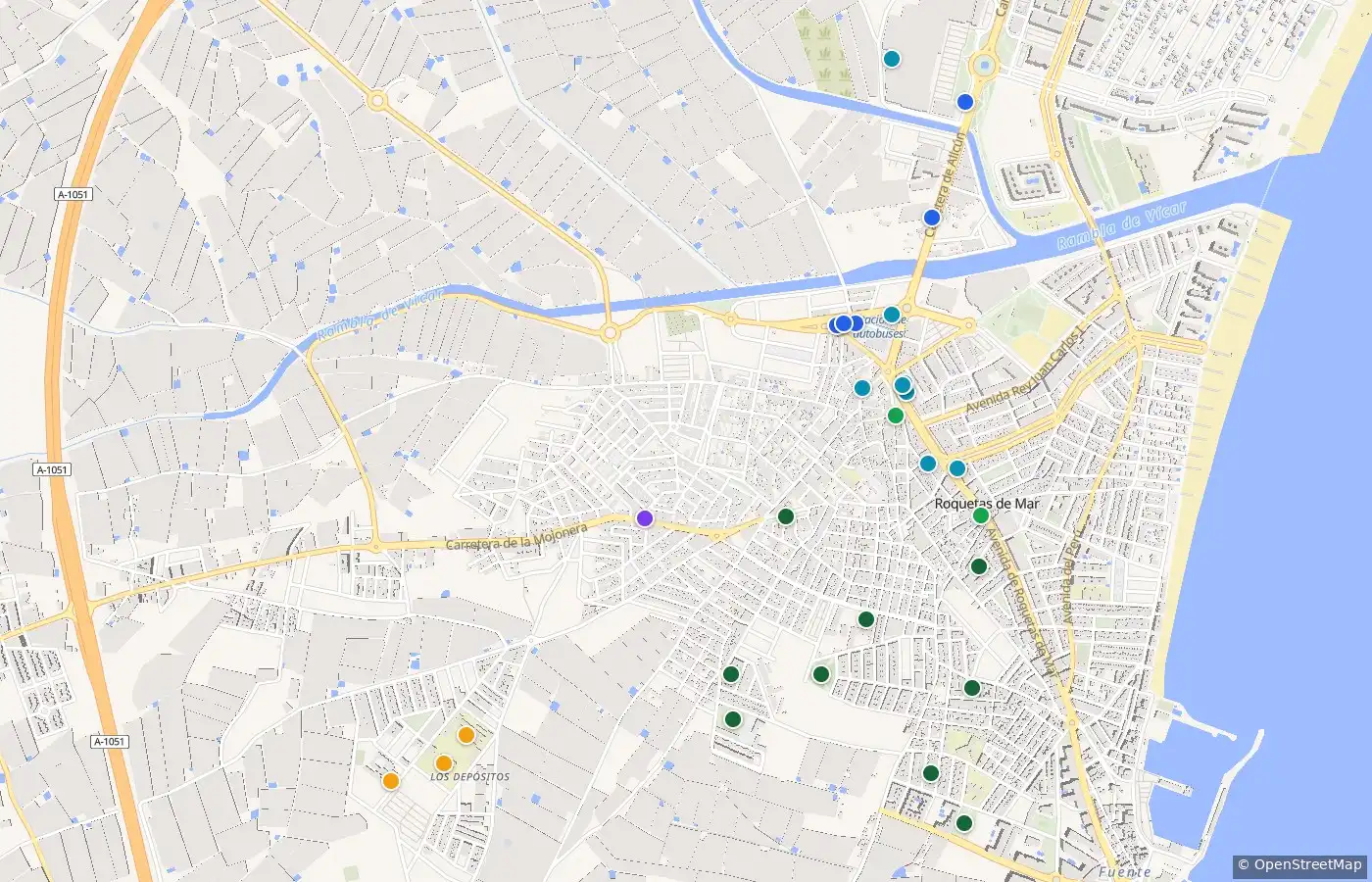Click the northernmost orange marker near Los Depósitos

pyautogui.click(x=466, y=735)
